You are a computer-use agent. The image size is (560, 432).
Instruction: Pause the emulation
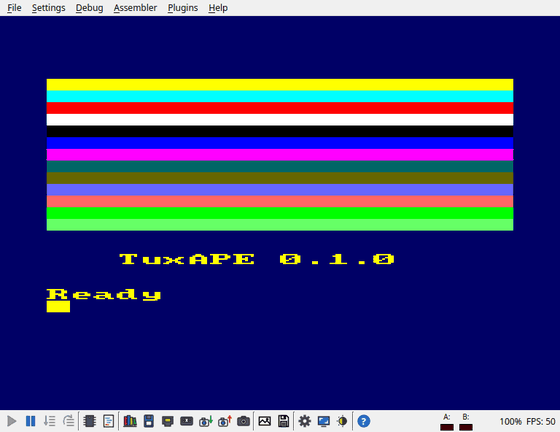pos(31,421)
